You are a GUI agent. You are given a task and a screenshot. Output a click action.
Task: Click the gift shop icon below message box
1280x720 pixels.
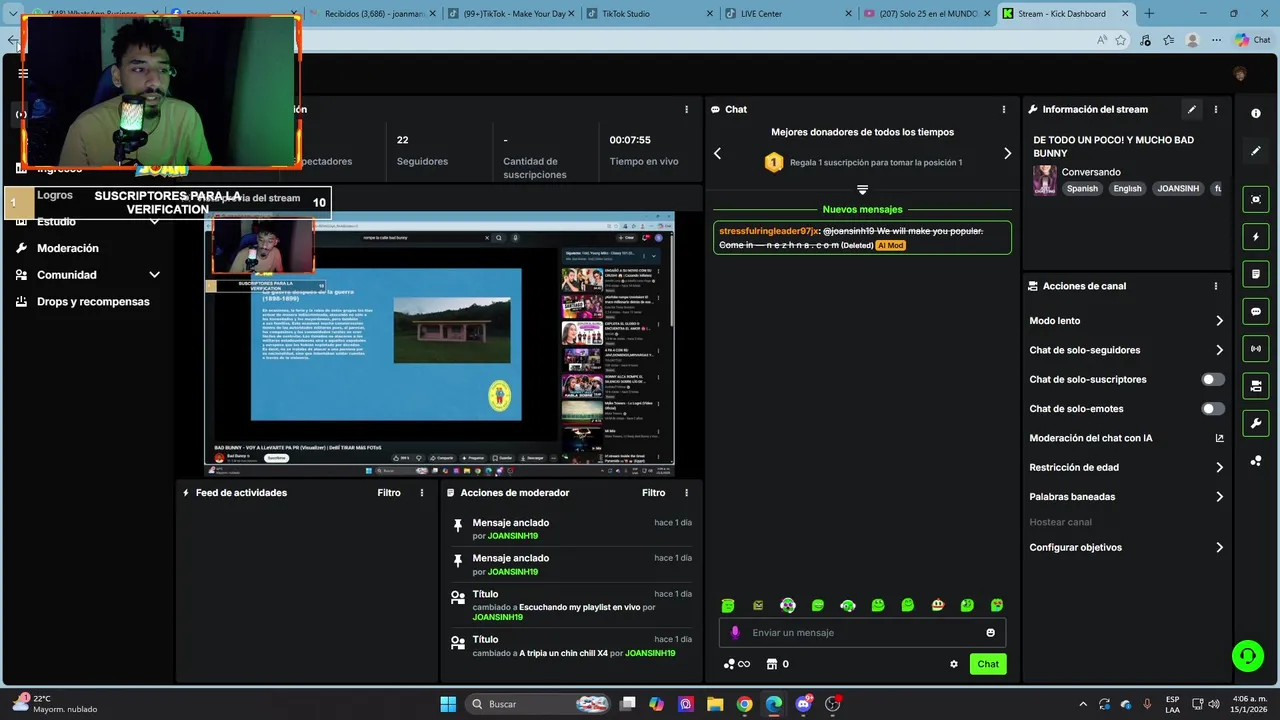click(771, 664)
